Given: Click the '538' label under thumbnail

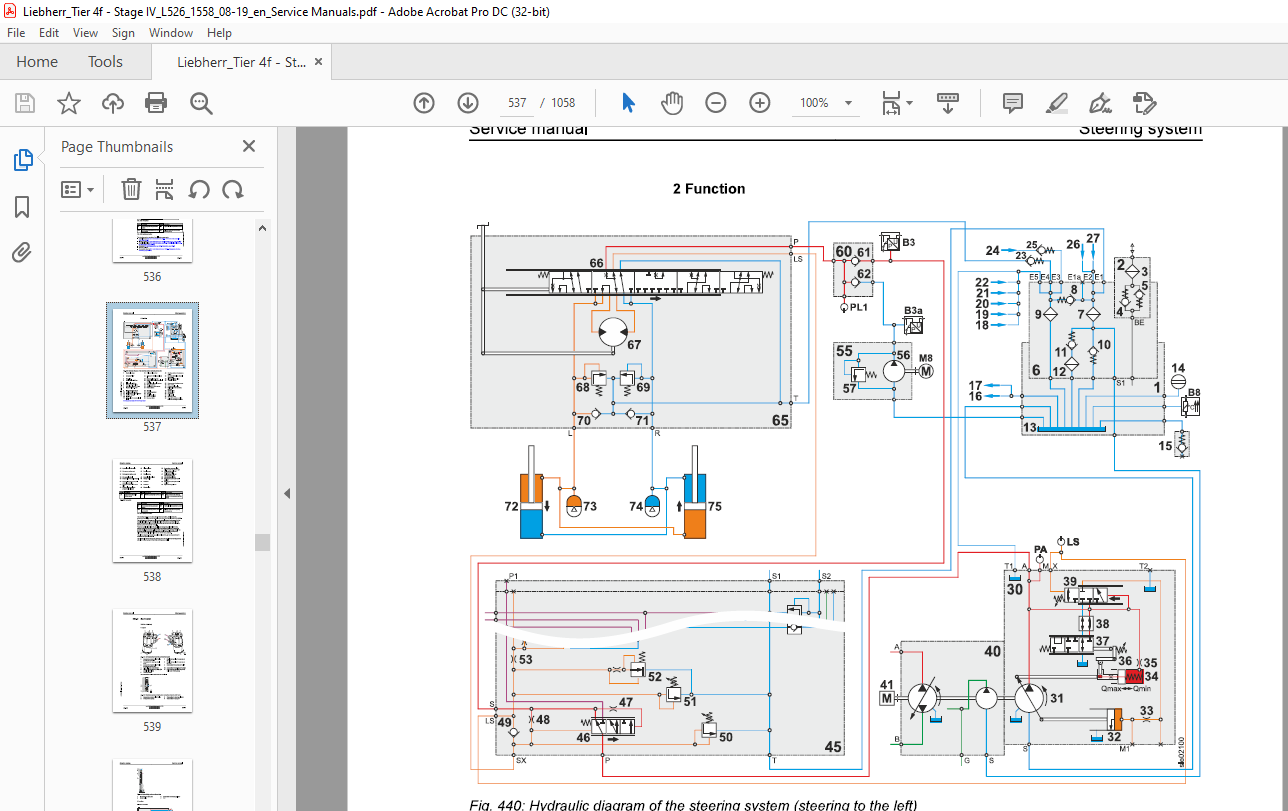Looking at the screenshot, I should click(152, 577).
